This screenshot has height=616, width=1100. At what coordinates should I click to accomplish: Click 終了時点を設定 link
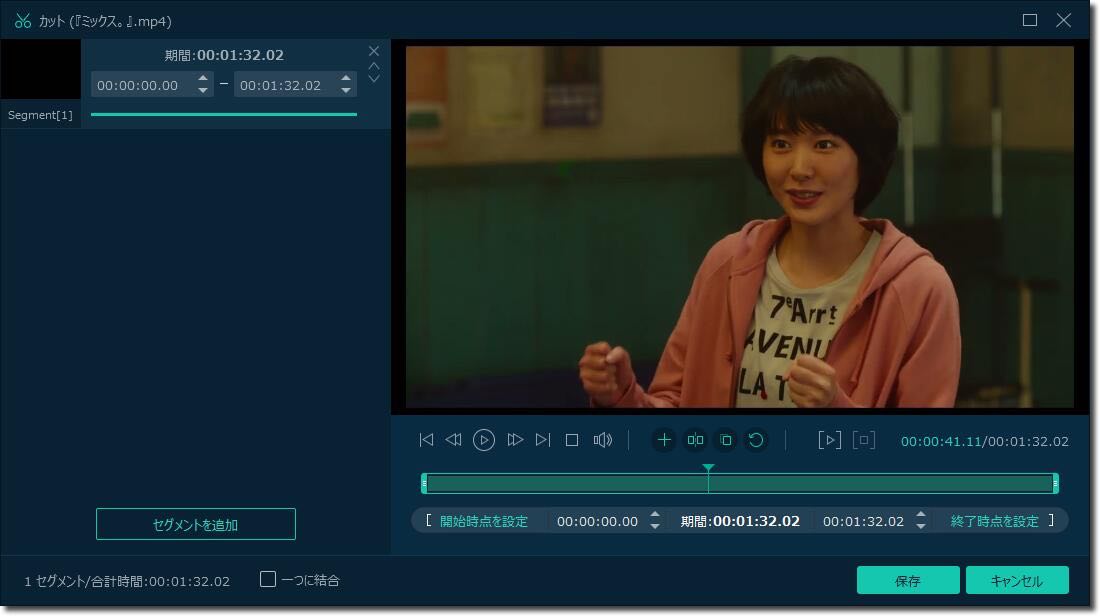click(x=994, y=521)
